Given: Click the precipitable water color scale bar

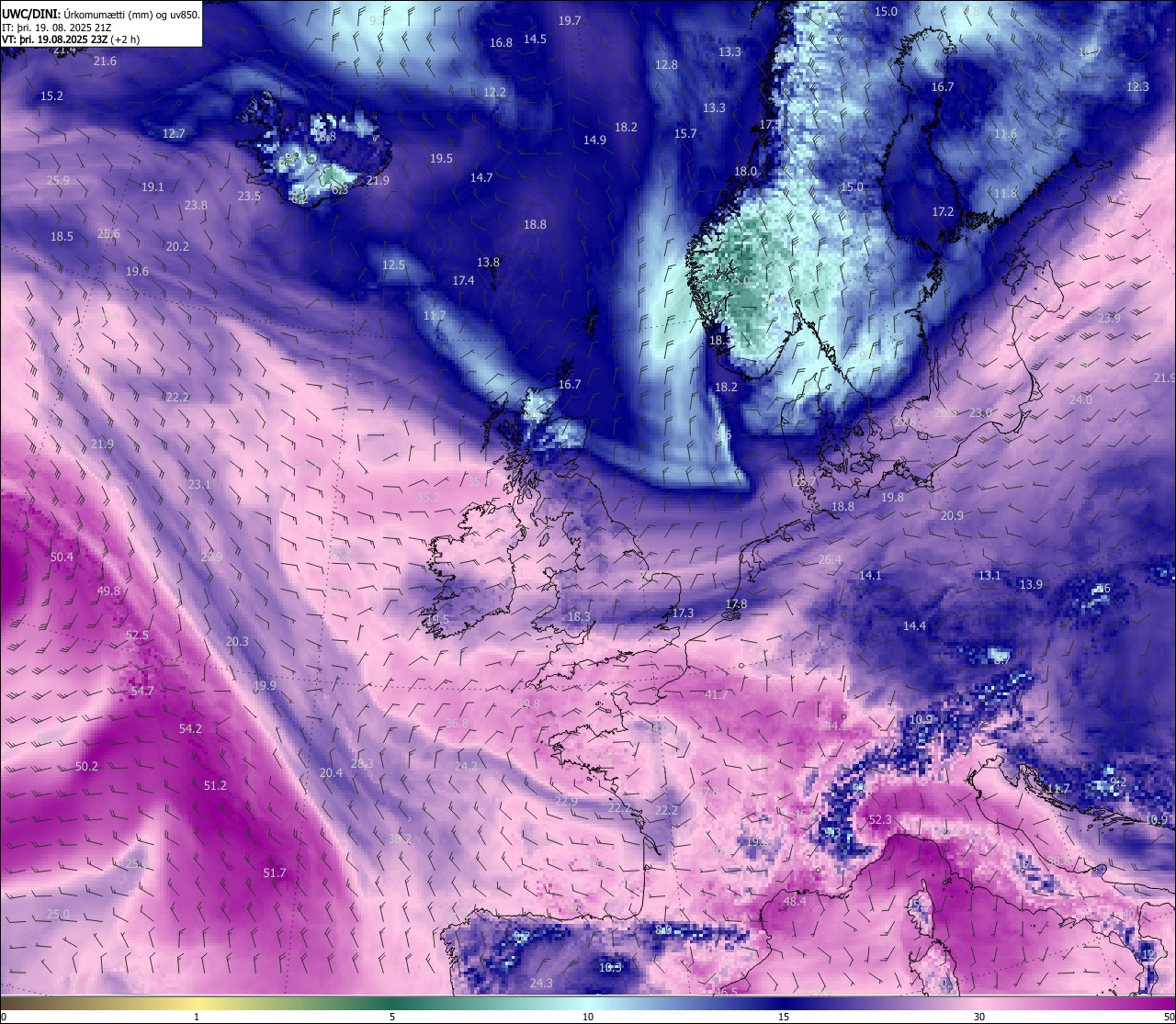Looking at the screenshot, I should coord(588,1003).
